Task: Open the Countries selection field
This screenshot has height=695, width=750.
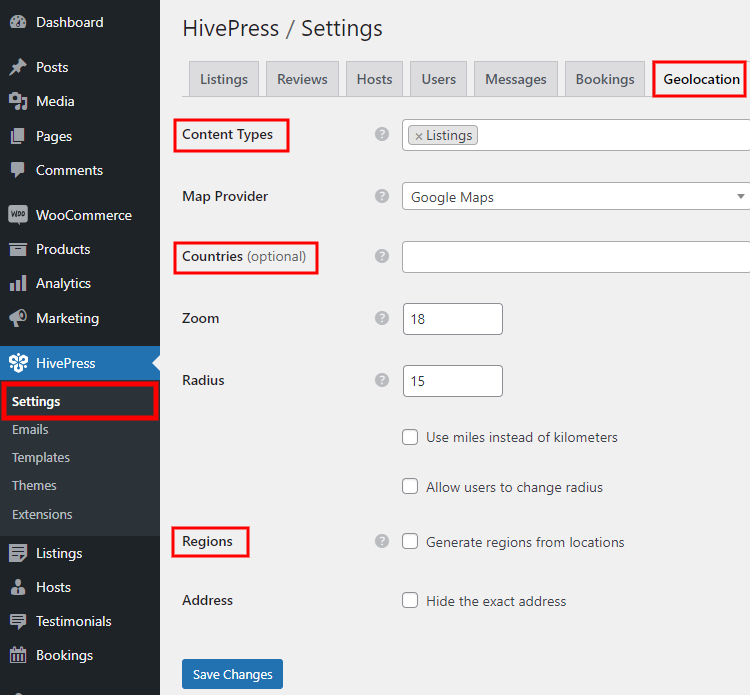Action: pos(576,257)
